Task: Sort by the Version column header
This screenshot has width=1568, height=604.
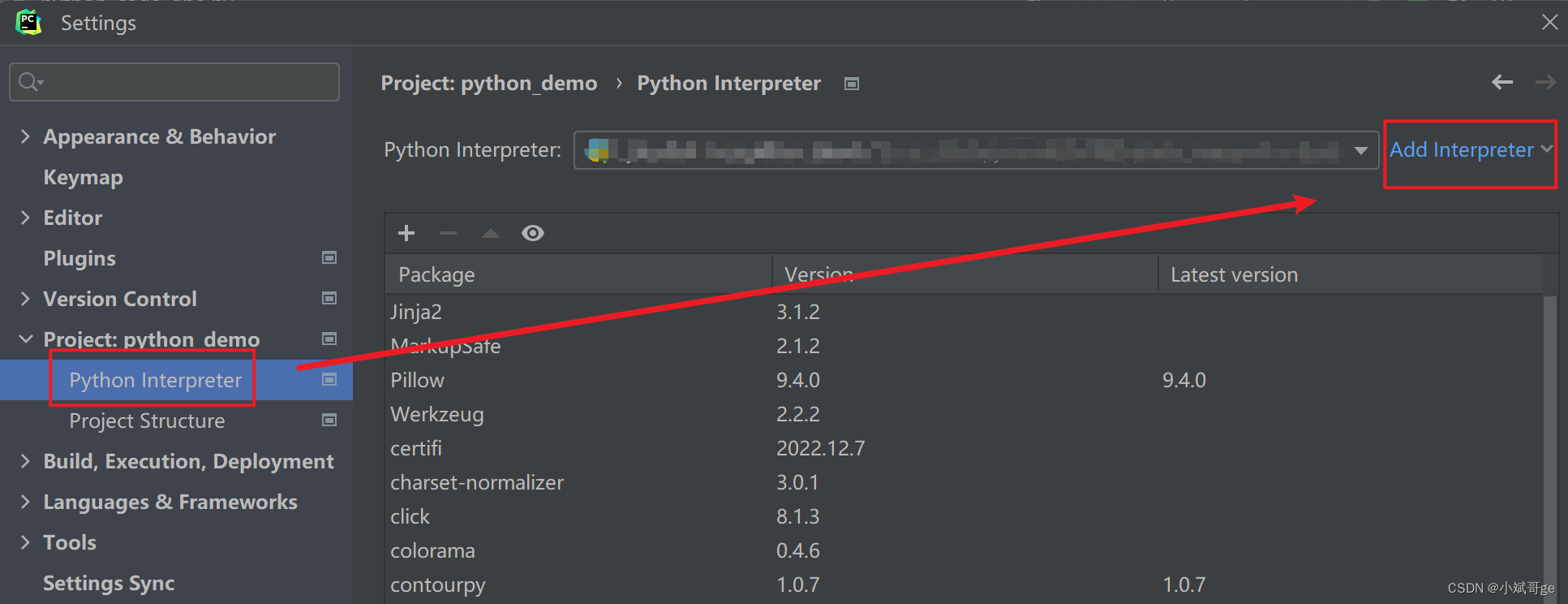Action: [964, 274]
